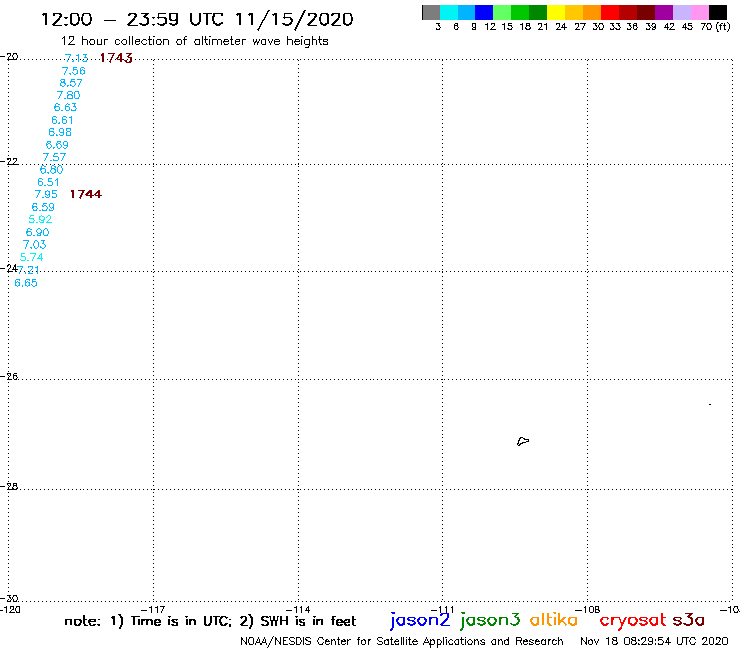Select the legend scale label 12
740x650 pixels.
coord(490,26)
